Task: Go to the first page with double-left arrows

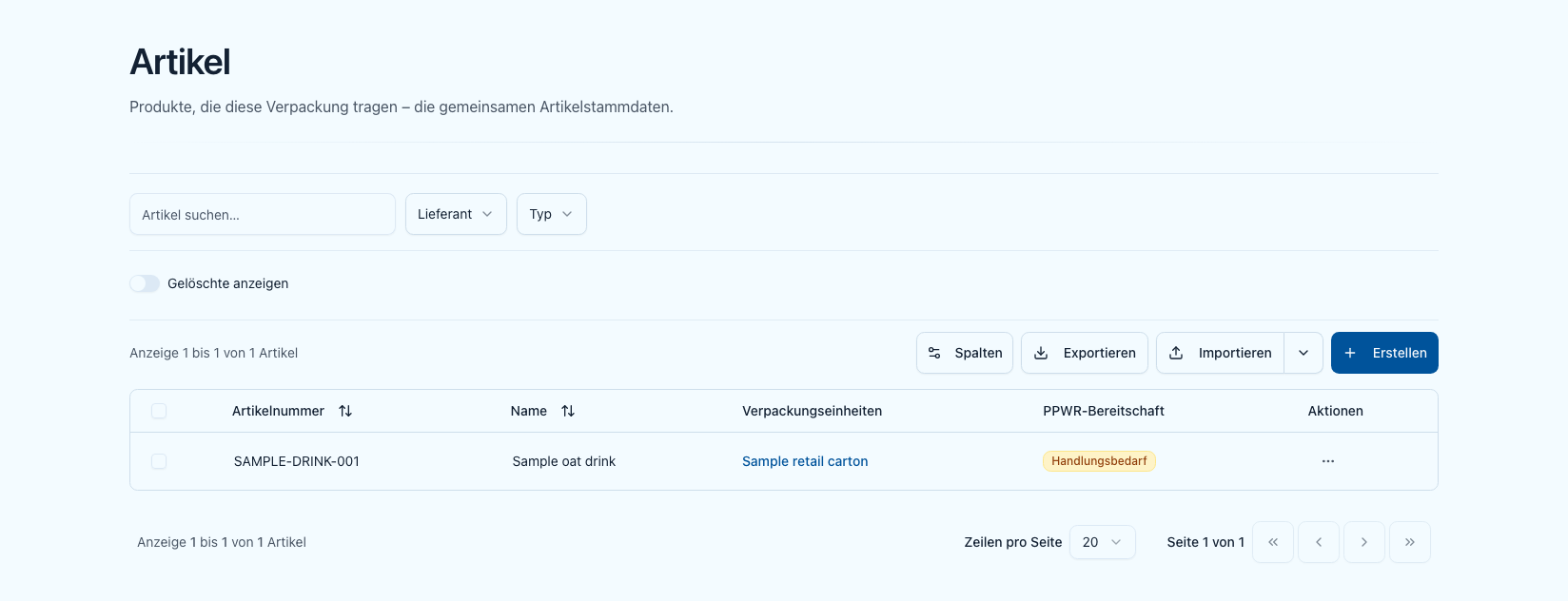Action: click(x=1273, y=542)
